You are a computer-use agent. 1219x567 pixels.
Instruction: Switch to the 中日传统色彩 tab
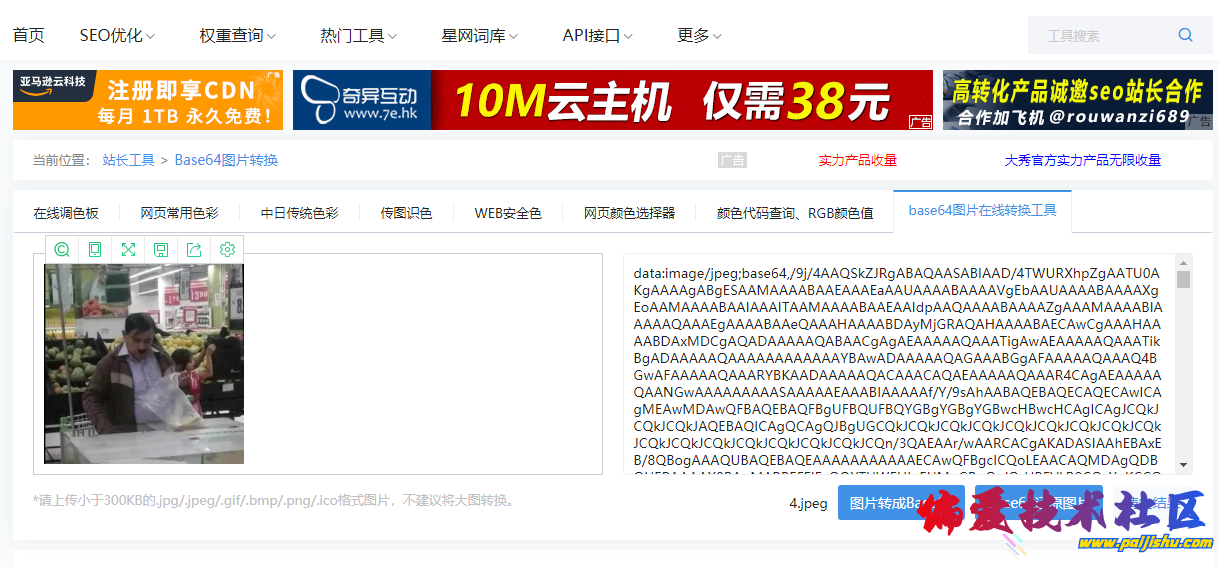[299, 213]
